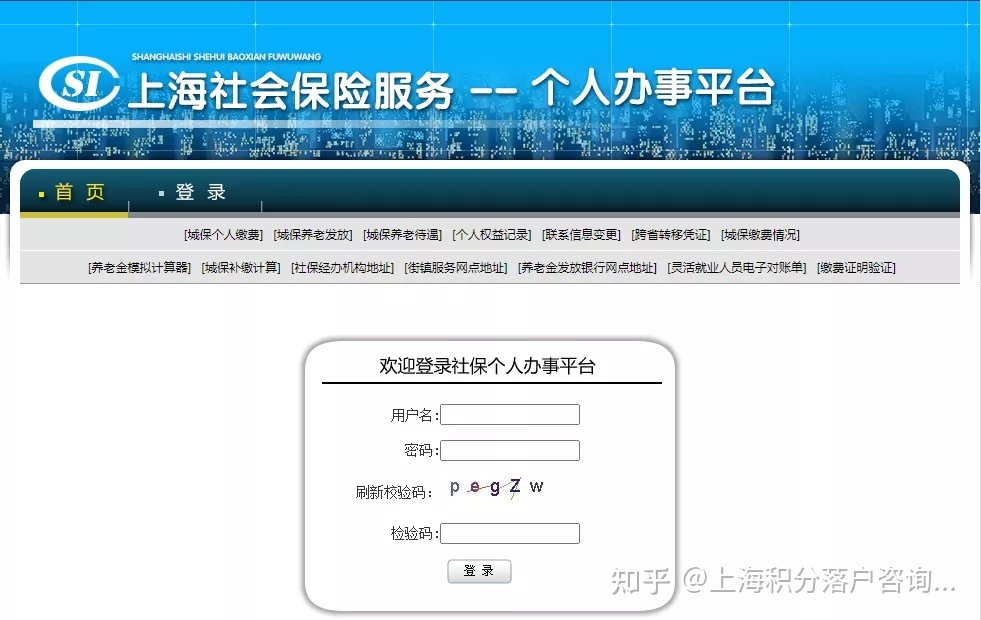981x620 pixels.
Task: Open the 街镇服务网点地址 link
Action: pos(455,268)
